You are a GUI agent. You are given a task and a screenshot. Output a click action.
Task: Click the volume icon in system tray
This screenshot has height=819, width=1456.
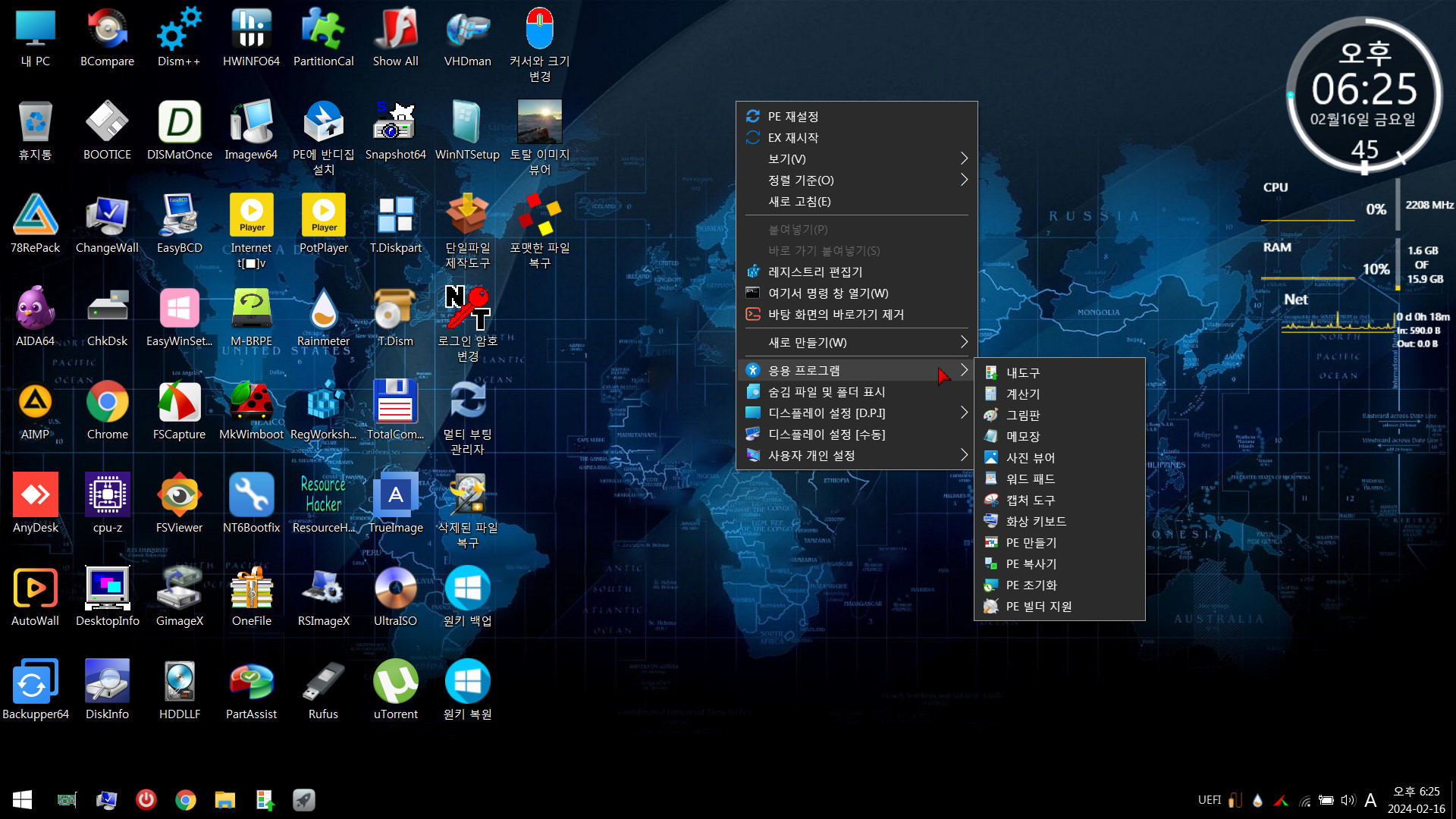click(1348, 800)
